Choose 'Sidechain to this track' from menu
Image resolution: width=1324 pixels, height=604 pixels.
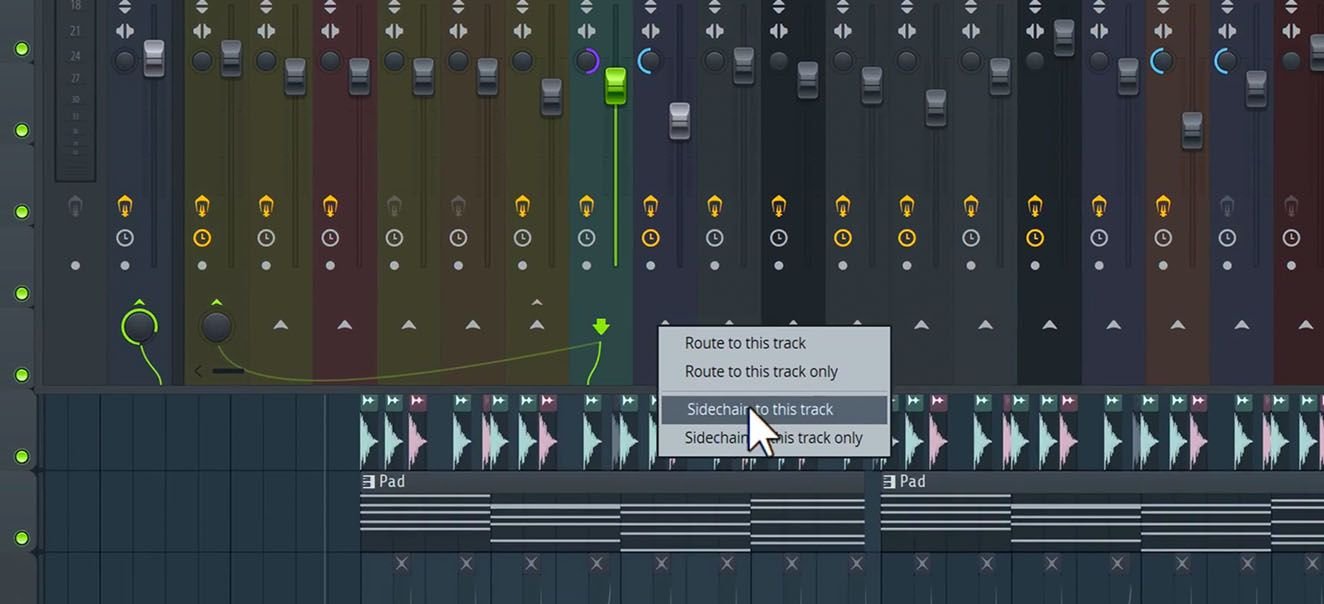(x=759, y=409)
